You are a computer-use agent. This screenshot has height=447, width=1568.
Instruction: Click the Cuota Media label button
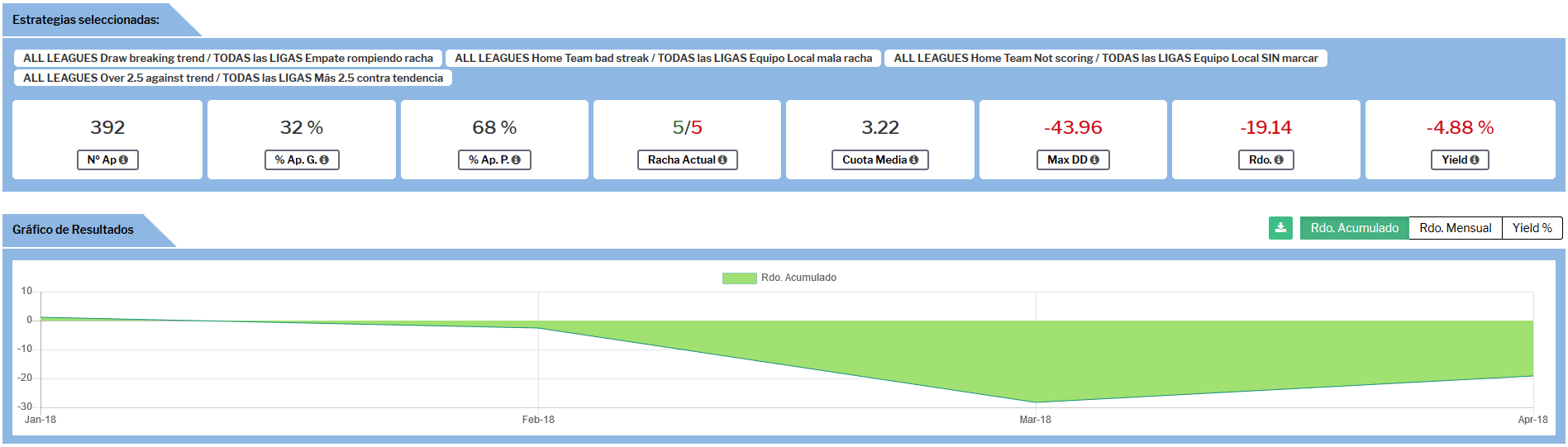pyautogui.click(x=879, y=160)
